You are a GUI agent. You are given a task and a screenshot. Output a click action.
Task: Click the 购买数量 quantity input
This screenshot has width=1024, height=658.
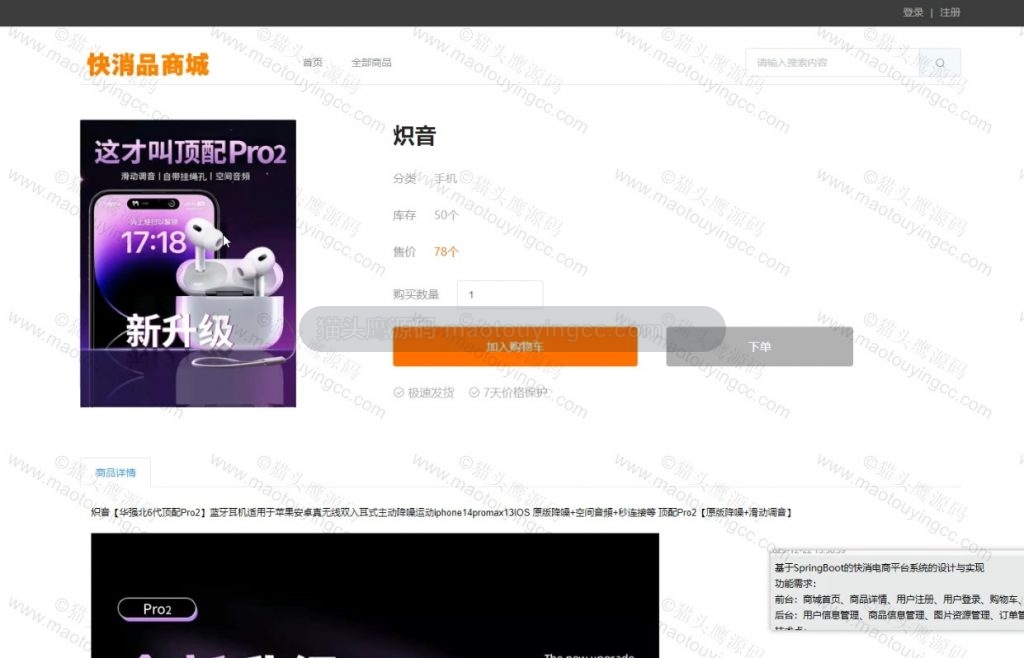500,294
